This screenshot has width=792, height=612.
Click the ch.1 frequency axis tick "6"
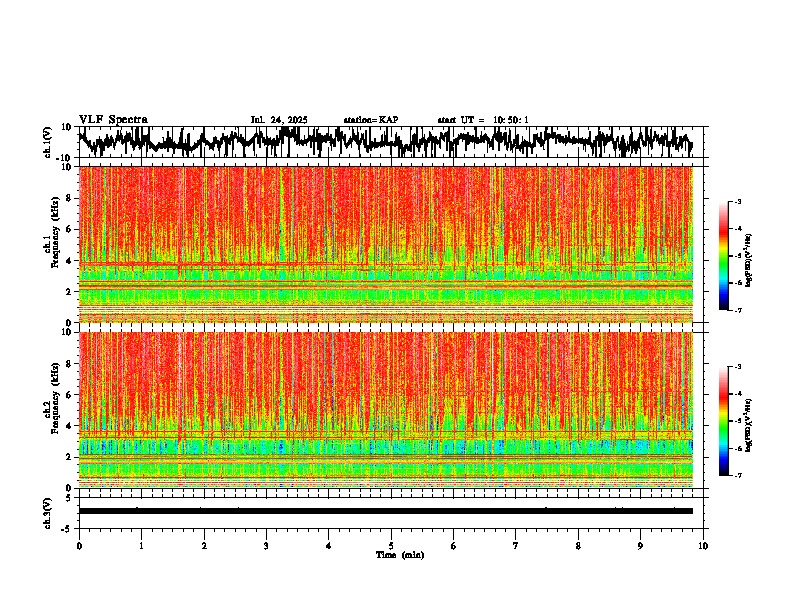point(70,229)
